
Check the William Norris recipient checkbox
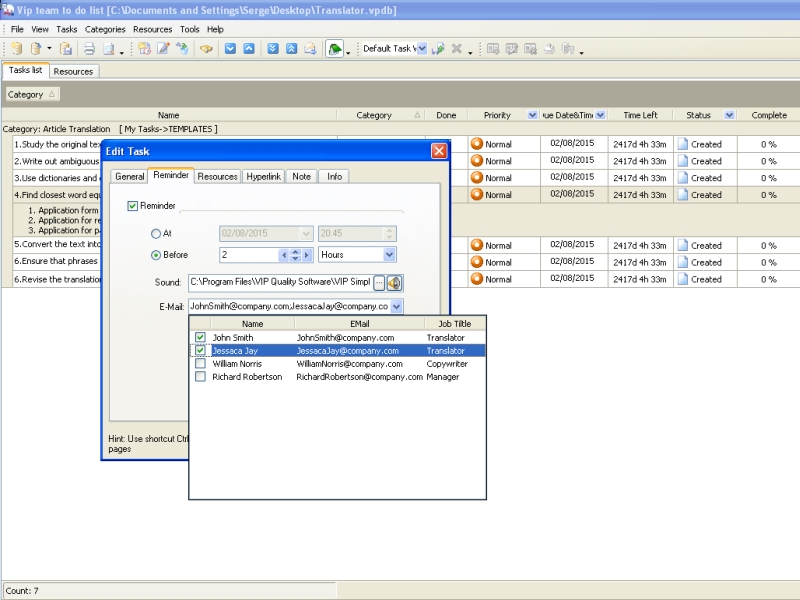(x=201, y=364)
